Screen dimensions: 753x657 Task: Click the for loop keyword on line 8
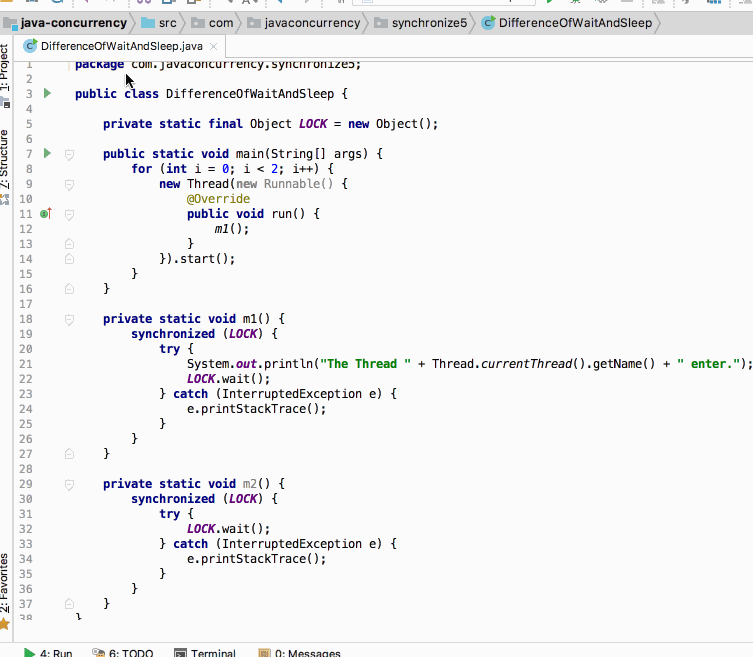point(142,169)
